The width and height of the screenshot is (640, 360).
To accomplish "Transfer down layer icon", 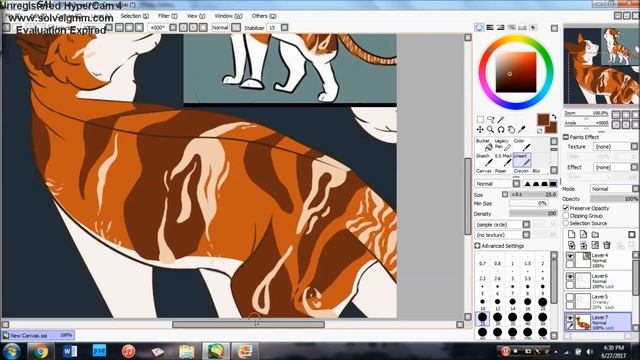I will click(571, 245).
